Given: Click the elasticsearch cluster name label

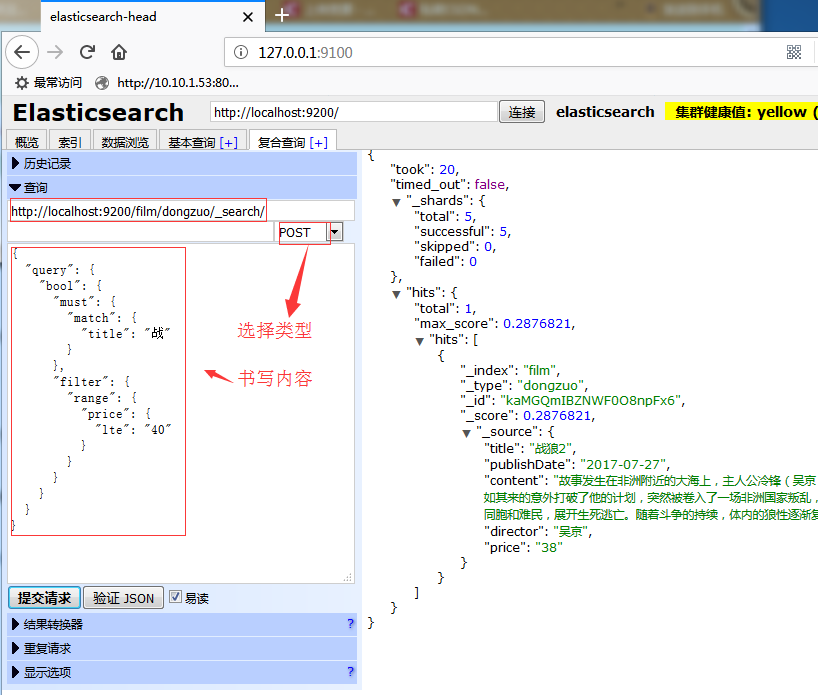Looking at the screenshot, I should (x=605, y=112).
